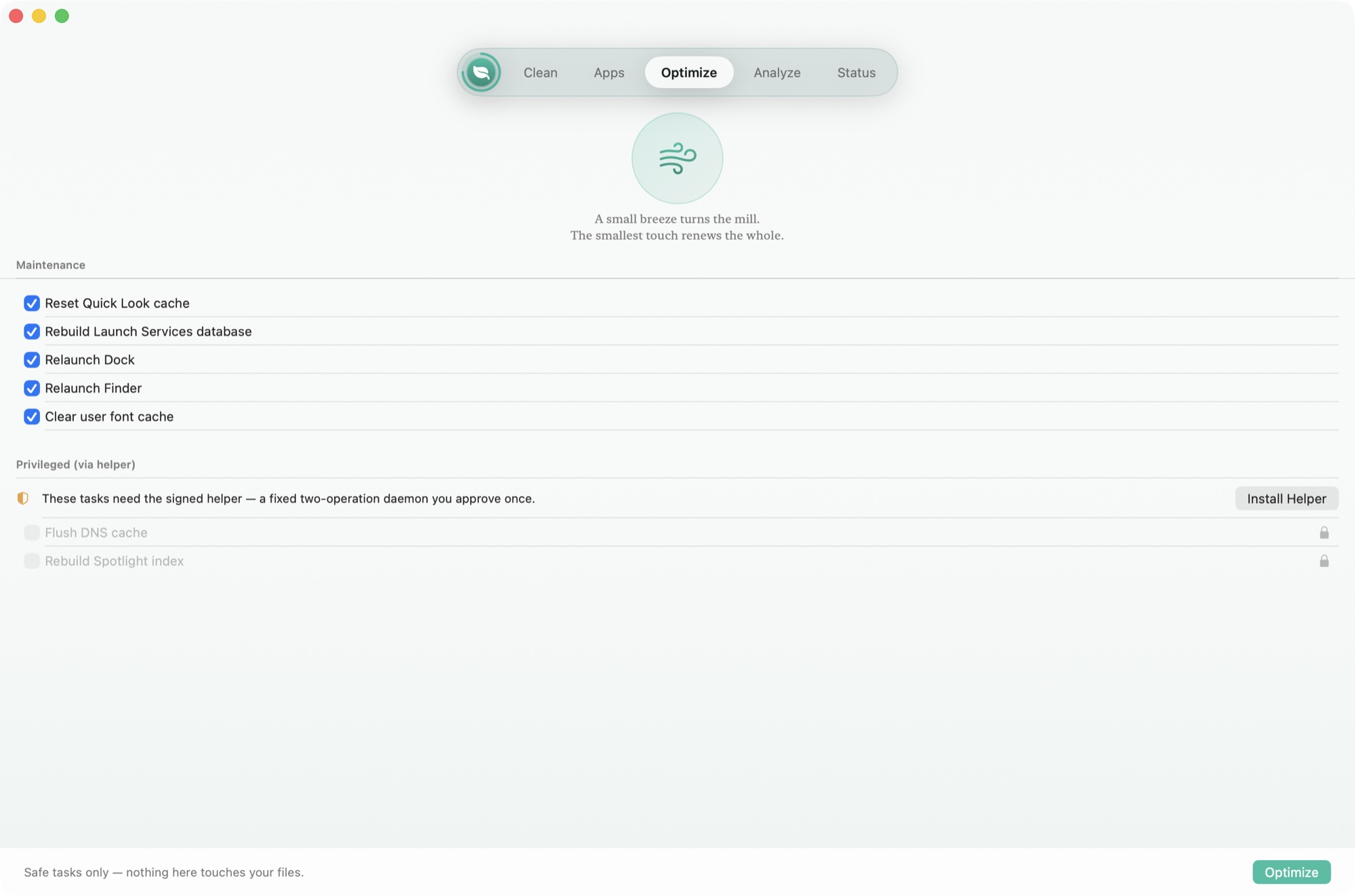Click the orange shield helper icon

click(x=23, y=498)
